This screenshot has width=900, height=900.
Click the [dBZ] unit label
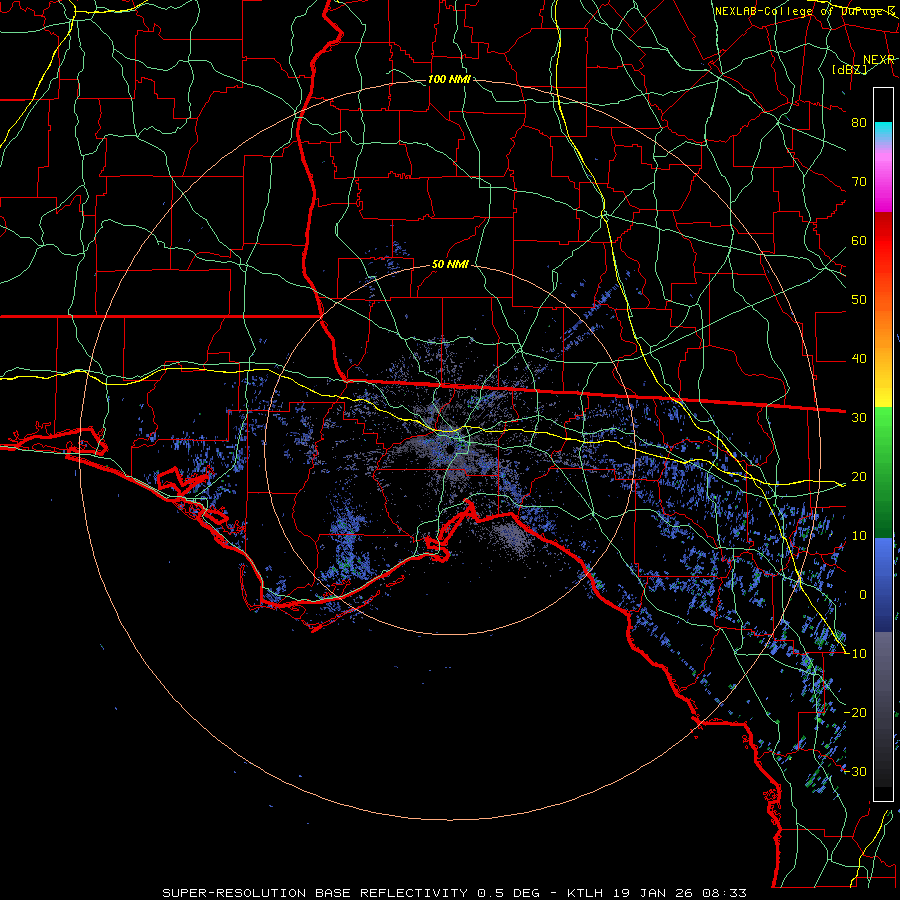point(849,69)
